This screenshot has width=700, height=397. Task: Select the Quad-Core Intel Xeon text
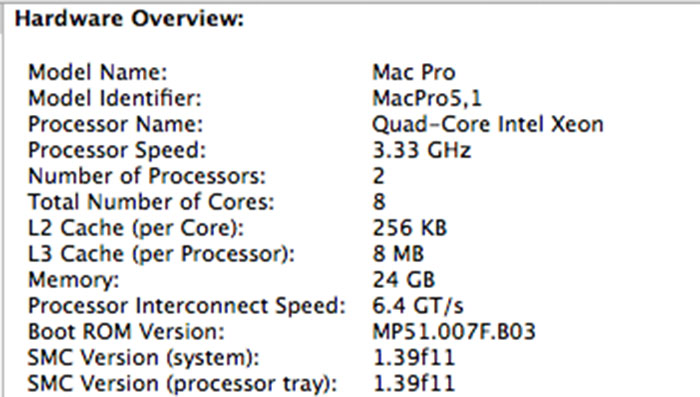pos(488,124)
